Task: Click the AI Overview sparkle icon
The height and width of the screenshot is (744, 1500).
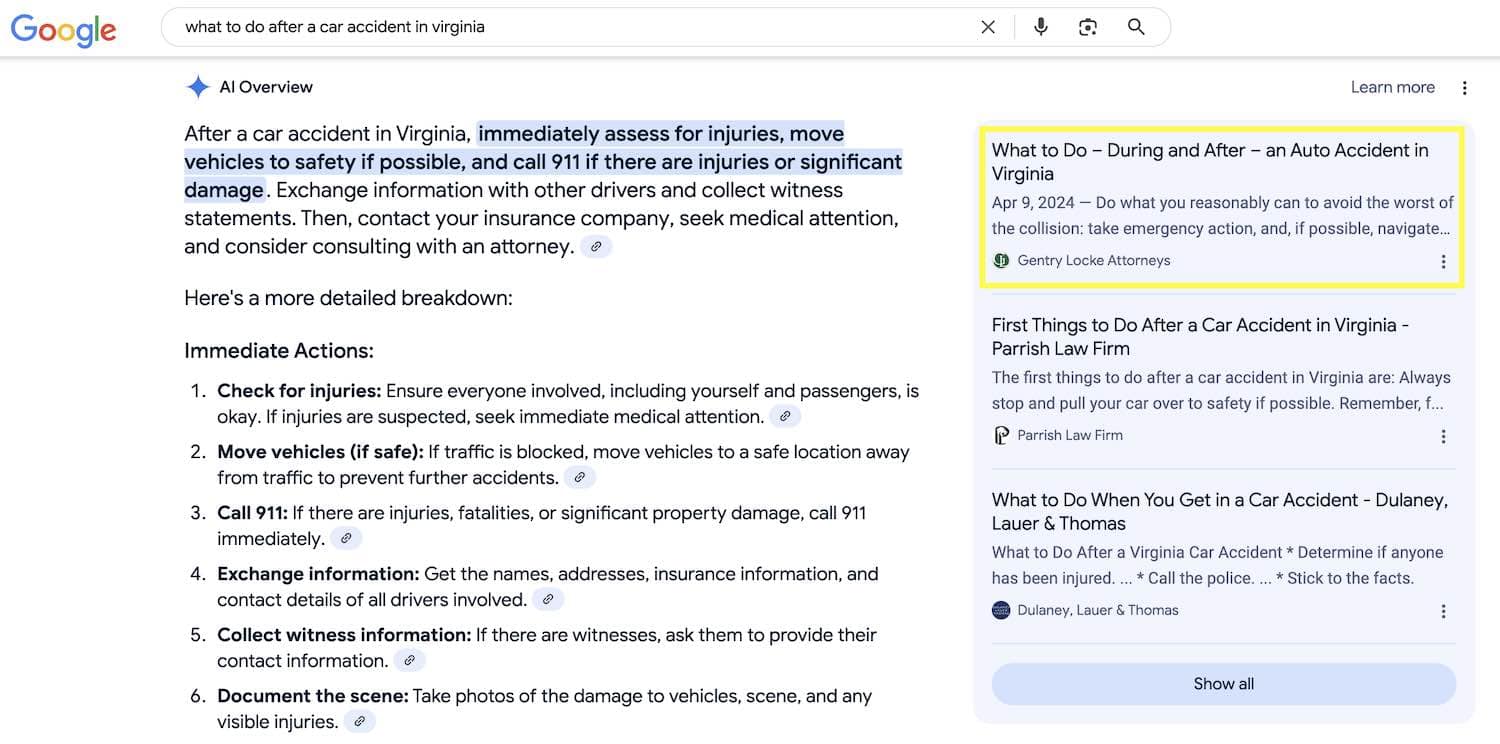Action: pos(198,87)
